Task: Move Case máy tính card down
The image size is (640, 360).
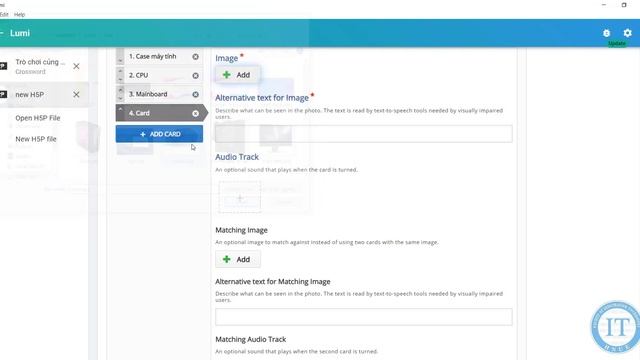Action: click(120, 60)
